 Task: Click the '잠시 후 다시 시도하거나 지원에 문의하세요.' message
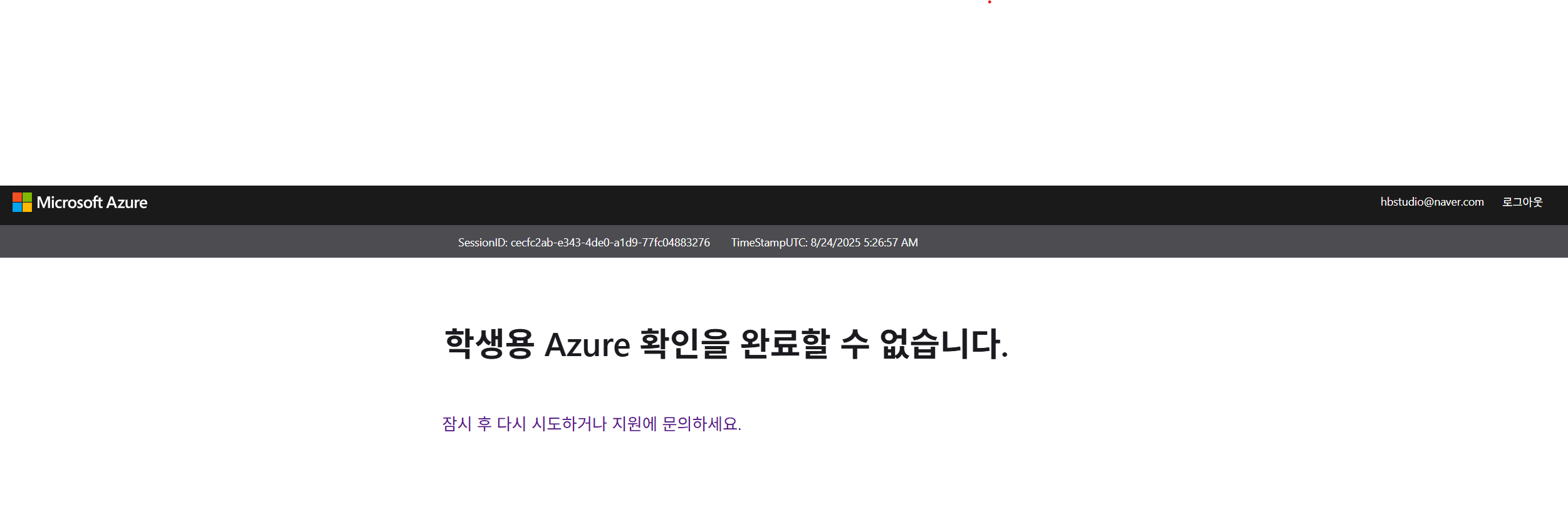click(x=592, y=424)
